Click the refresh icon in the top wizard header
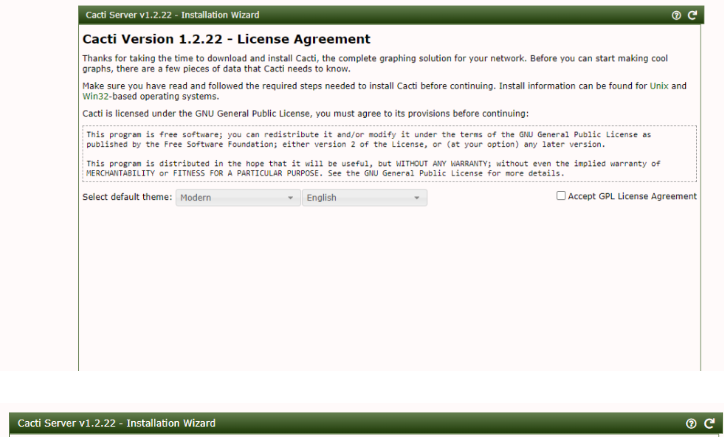 692,15
